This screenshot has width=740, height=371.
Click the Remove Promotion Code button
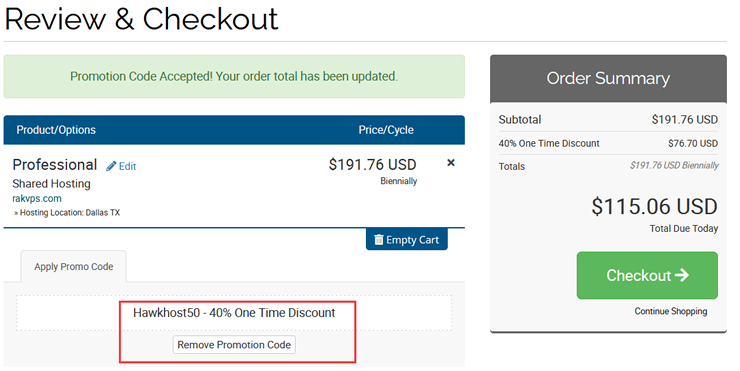tap(234, 345)
